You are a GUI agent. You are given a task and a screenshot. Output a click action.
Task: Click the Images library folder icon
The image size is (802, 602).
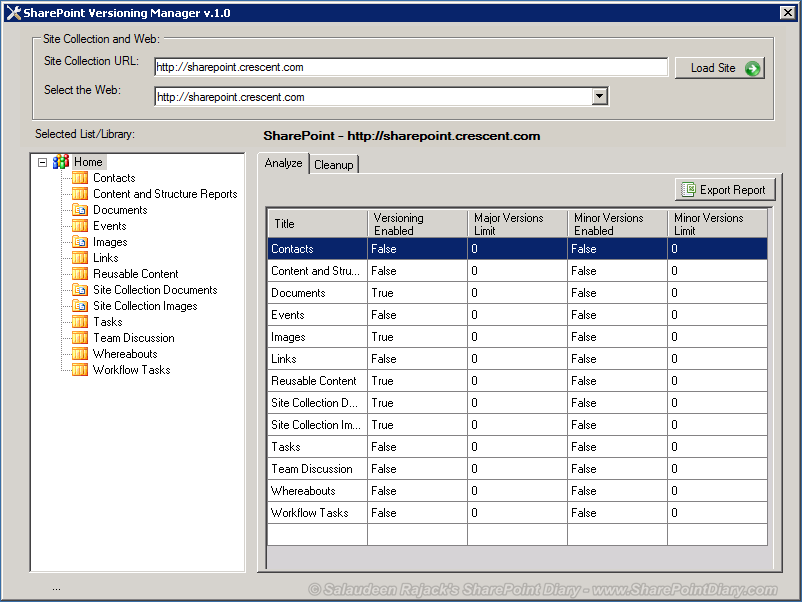[x=80, y=241]
